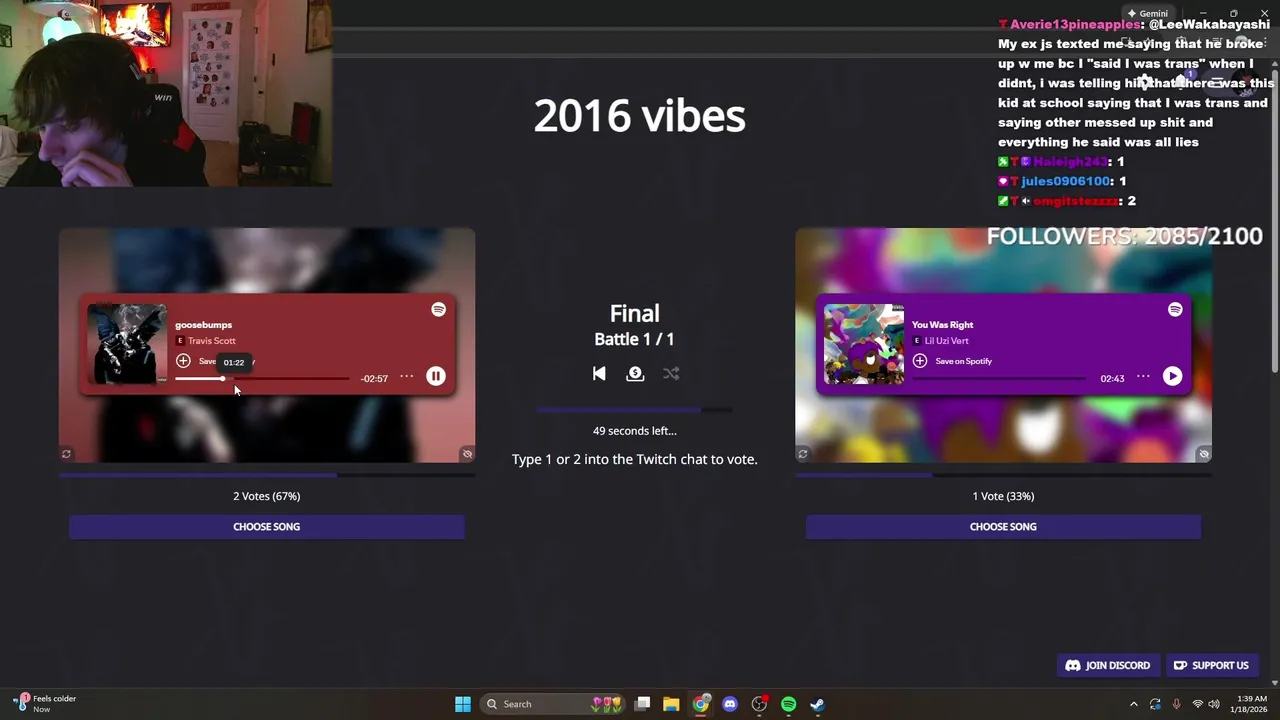The image size is (1280, 720).
Task: Click the SUPPORT US button
Action: [x=1211, y=665]
